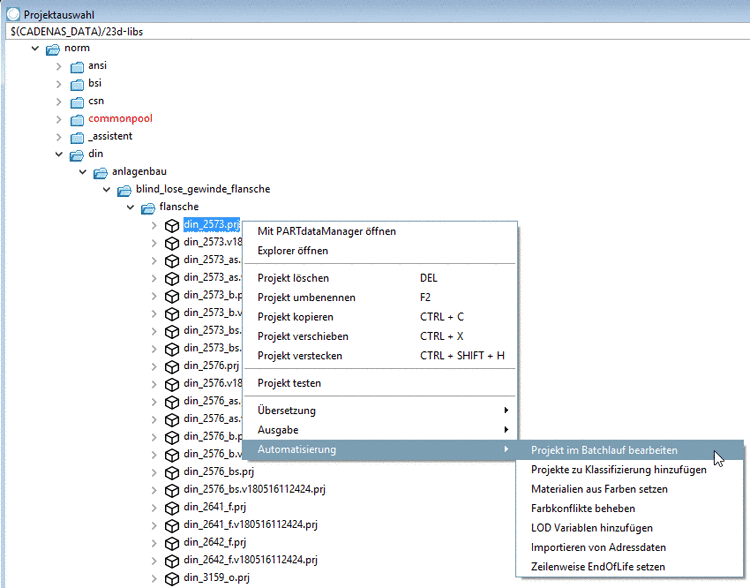Expand the din_3159_o.prj project node
Image resolution: width=750 pixels, height=588 pixels.
click(x=154, y=579)
